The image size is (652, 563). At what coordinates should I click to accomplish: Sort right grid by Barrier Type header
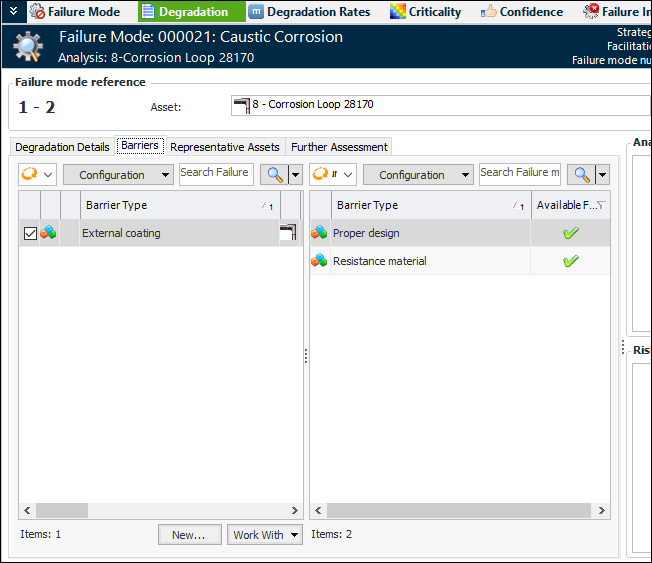pos(431,205)
